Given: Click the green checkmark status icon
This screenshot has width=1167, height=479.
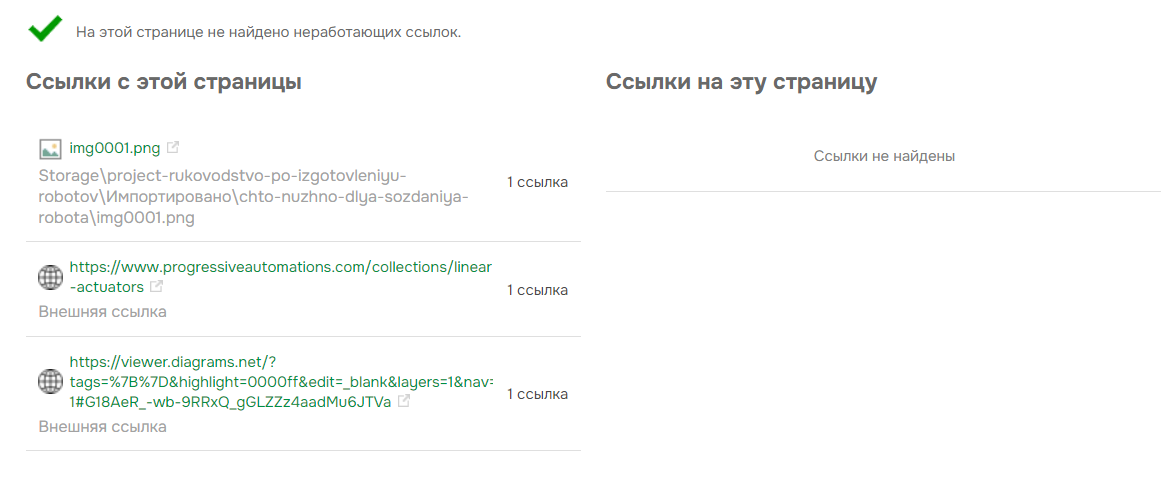Looking at the screenshot, I should [45, 29].
